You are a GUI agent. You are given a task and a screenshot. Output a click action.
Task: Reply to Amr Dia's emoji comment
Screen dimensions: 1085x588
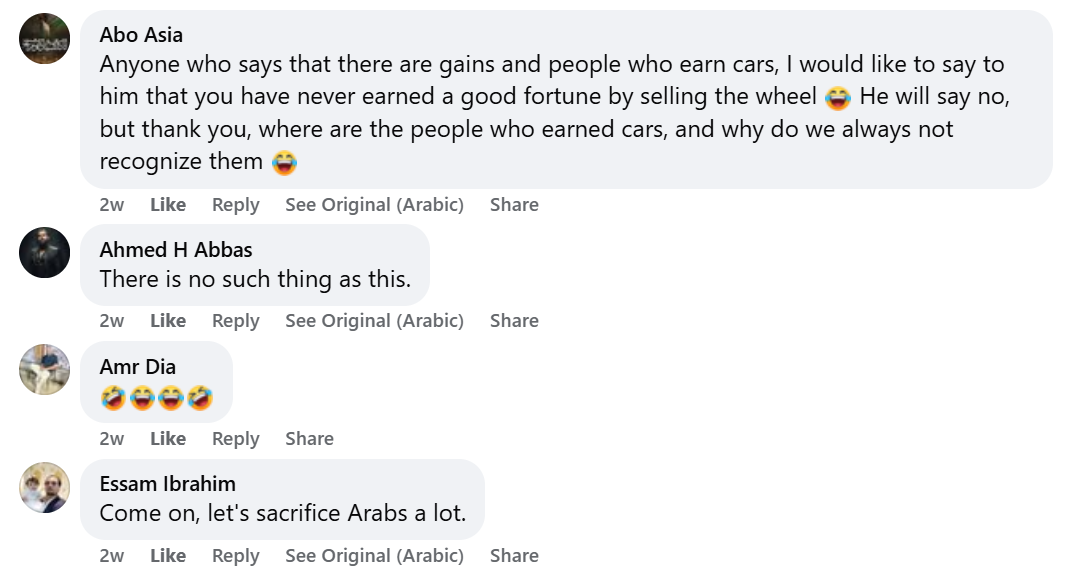click(x=236, y=439)
